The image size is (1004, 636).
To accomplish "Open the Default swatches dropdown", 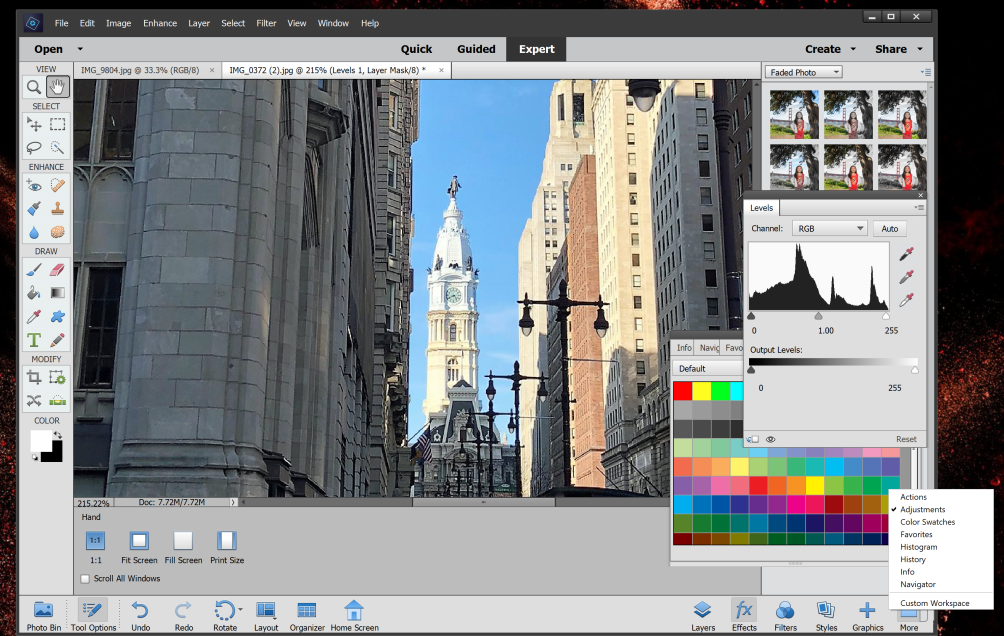I will (x=707, y=368).
